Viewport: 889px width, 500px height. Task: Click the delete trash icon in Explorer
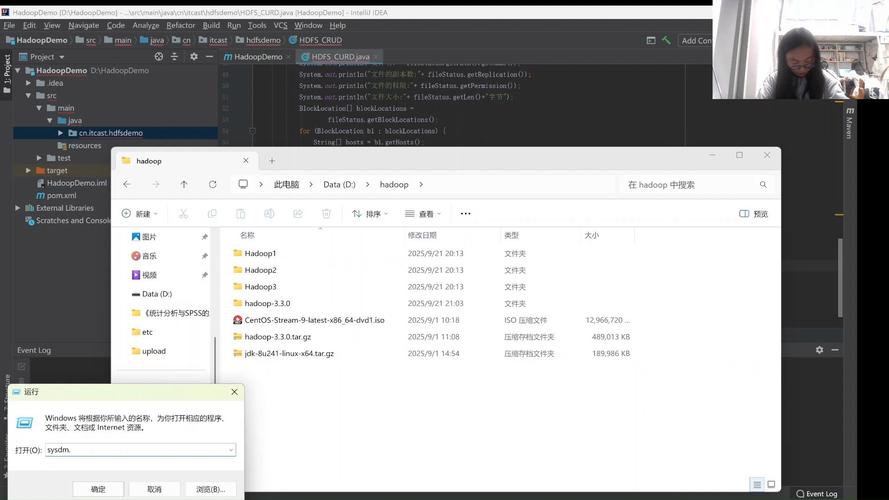pyautogui.click(x=327, y=214)
